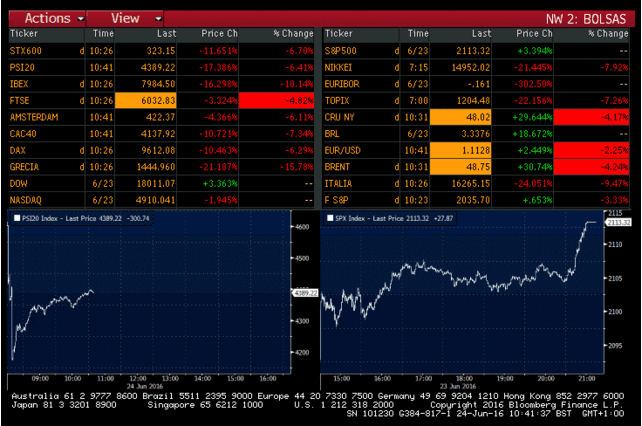Select the GRECIA ticker row
This screenshot has width=642, height=426.
click(24, 167)
